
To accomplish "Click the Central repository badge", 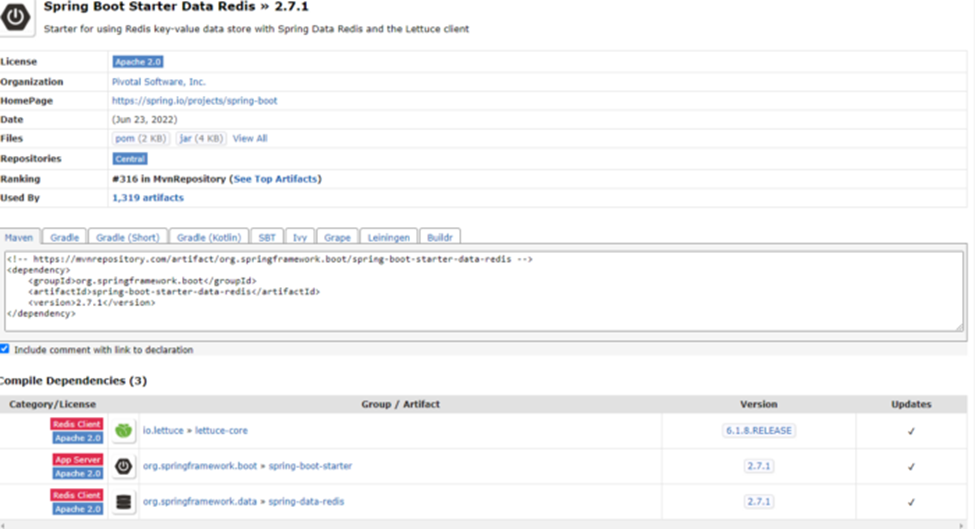I will 130,159.
